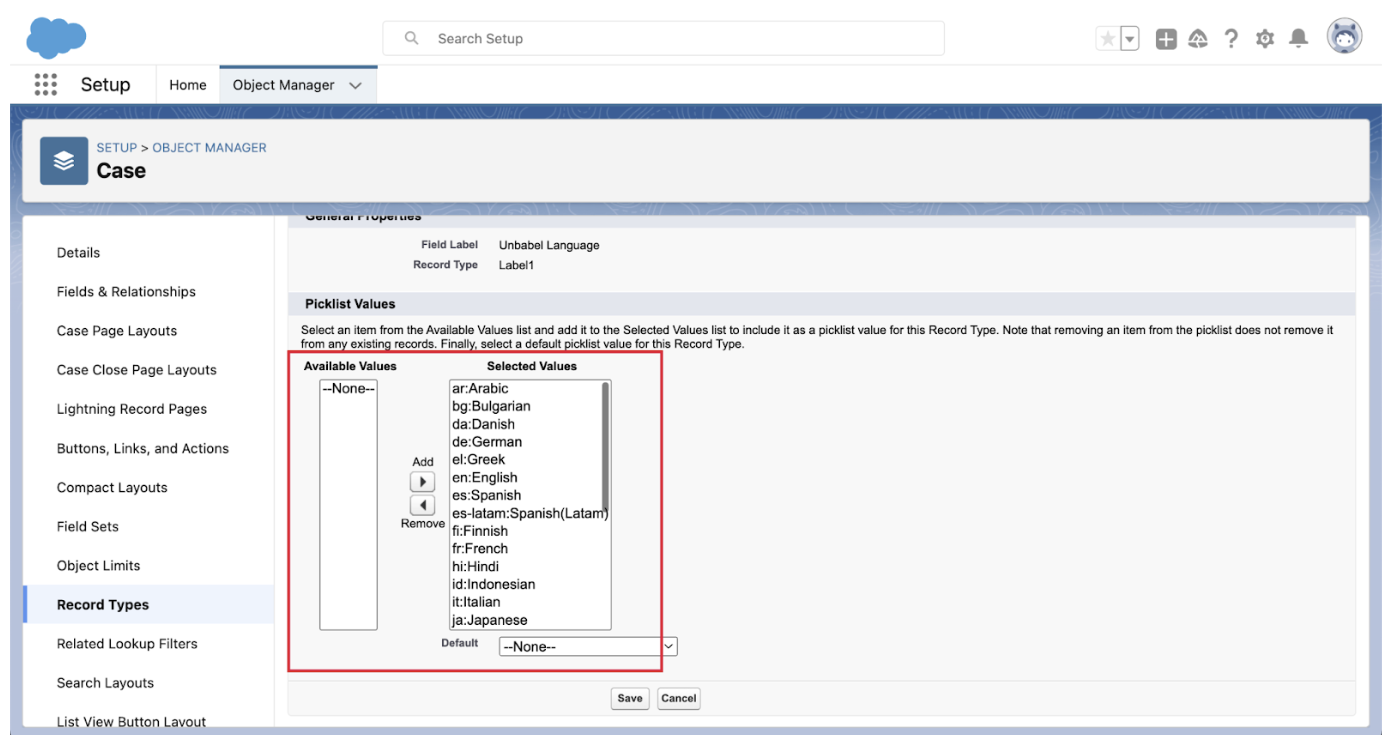This screenshot has height=748, width=1400.
Task: Open Details in the sidebar
Action: click(79, 253)
